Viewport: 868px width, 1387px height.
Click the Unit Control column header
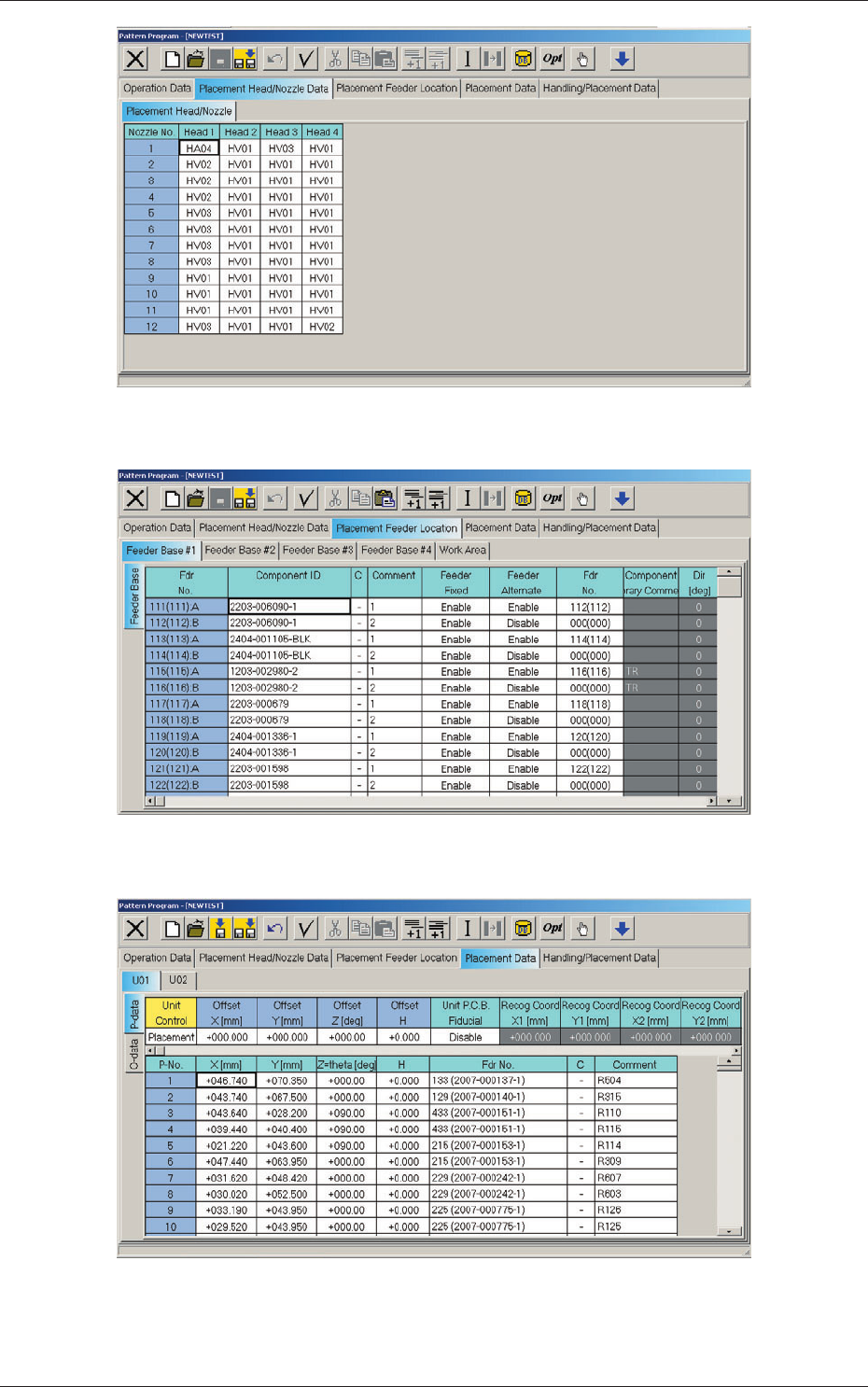(x=171, y=1013)
